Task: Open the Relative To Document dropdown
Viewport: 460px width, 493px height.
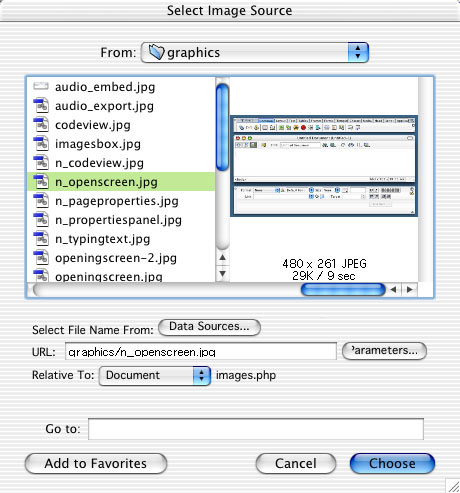Action: click(x=155, y=376)
